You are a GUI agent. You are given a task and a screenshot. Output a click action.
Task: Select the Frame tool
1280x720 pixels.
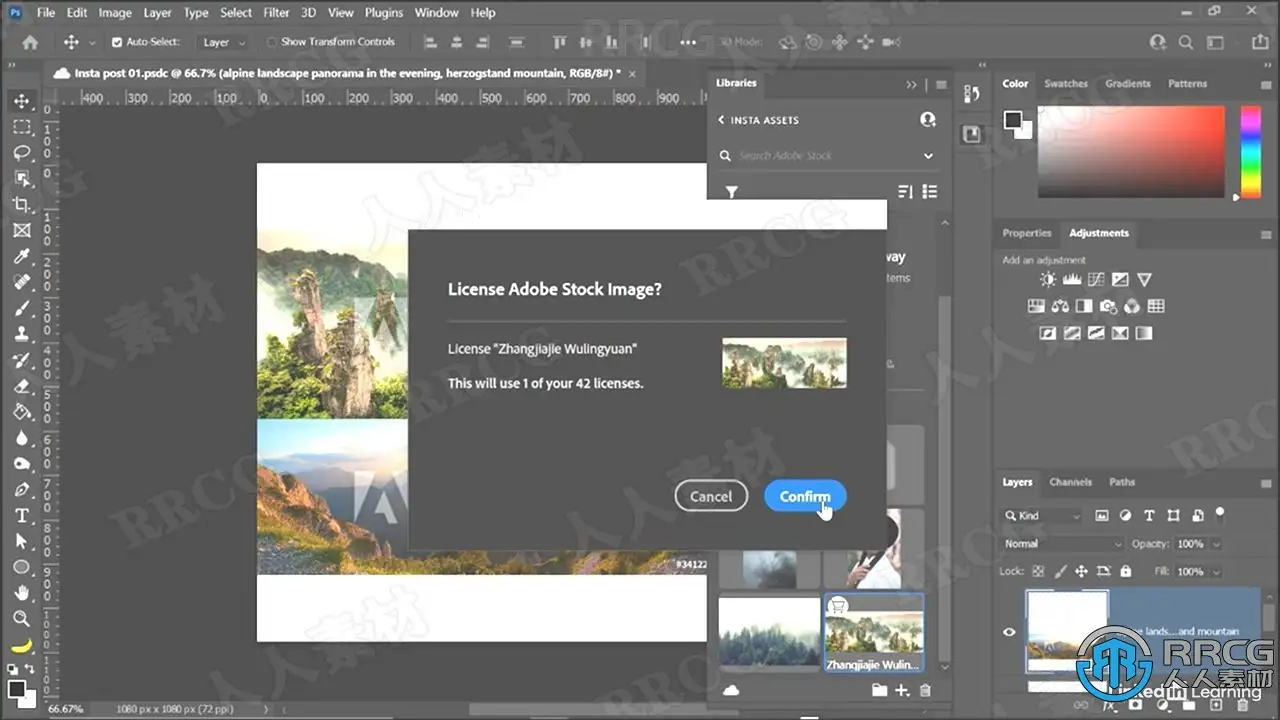tap(21, 231)
